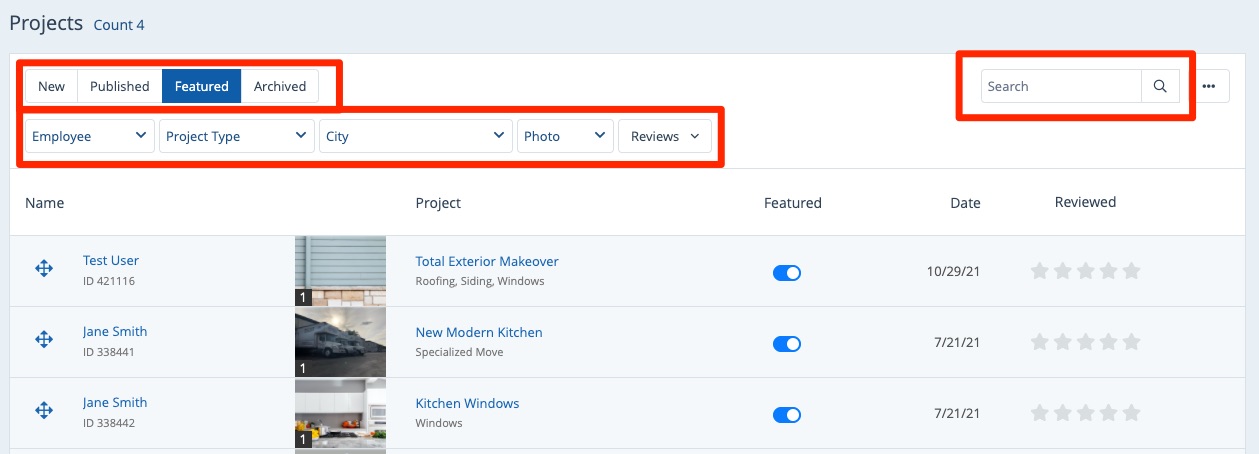The width and height of the screenshot is (1259, 454).
Task: Switch to the Published tab
Action: (x=119, y=86)
